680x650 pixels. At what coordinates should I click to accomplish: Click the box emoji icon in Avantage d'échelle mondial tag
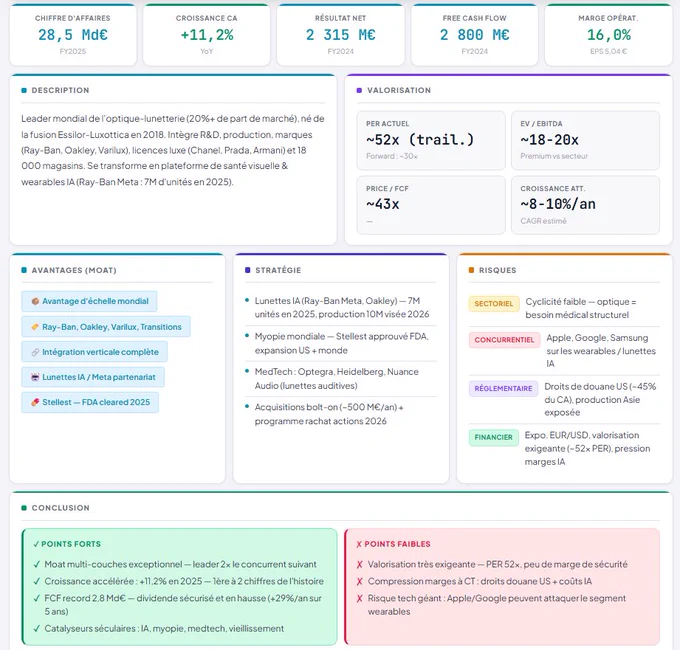click(35, 301)
